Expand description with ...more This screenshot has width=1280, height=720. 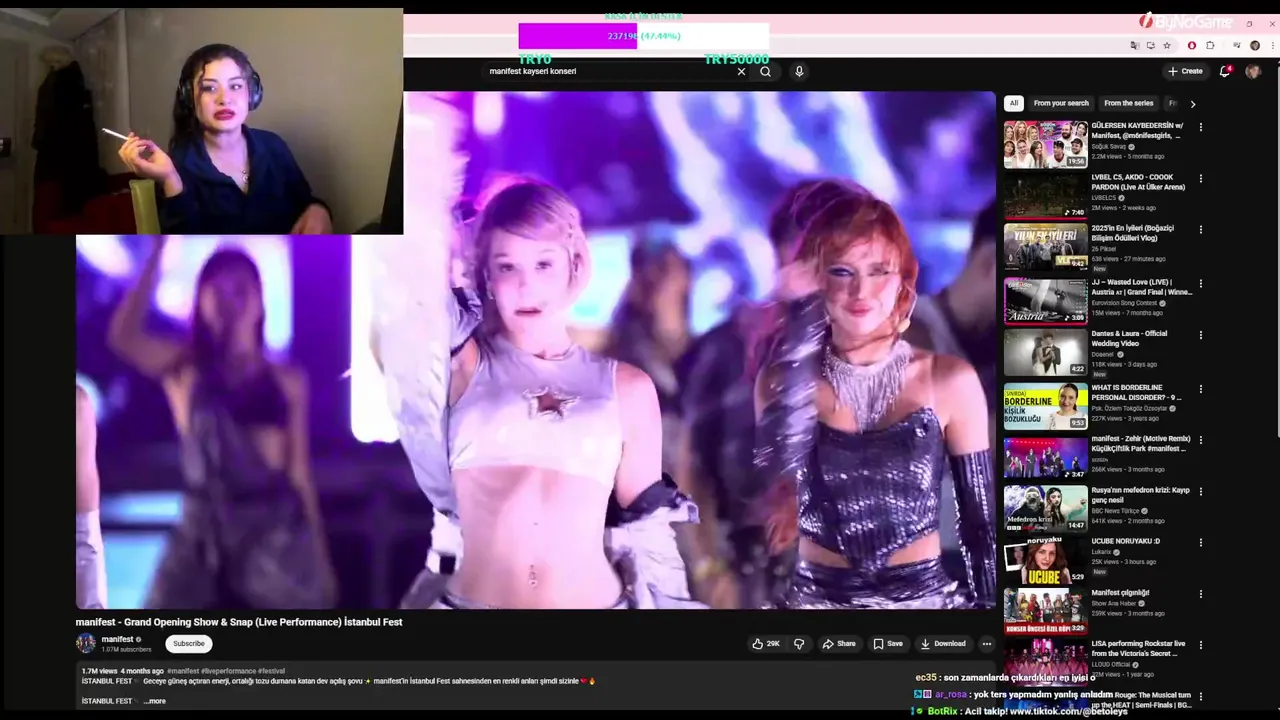click(x=155, y=701)
